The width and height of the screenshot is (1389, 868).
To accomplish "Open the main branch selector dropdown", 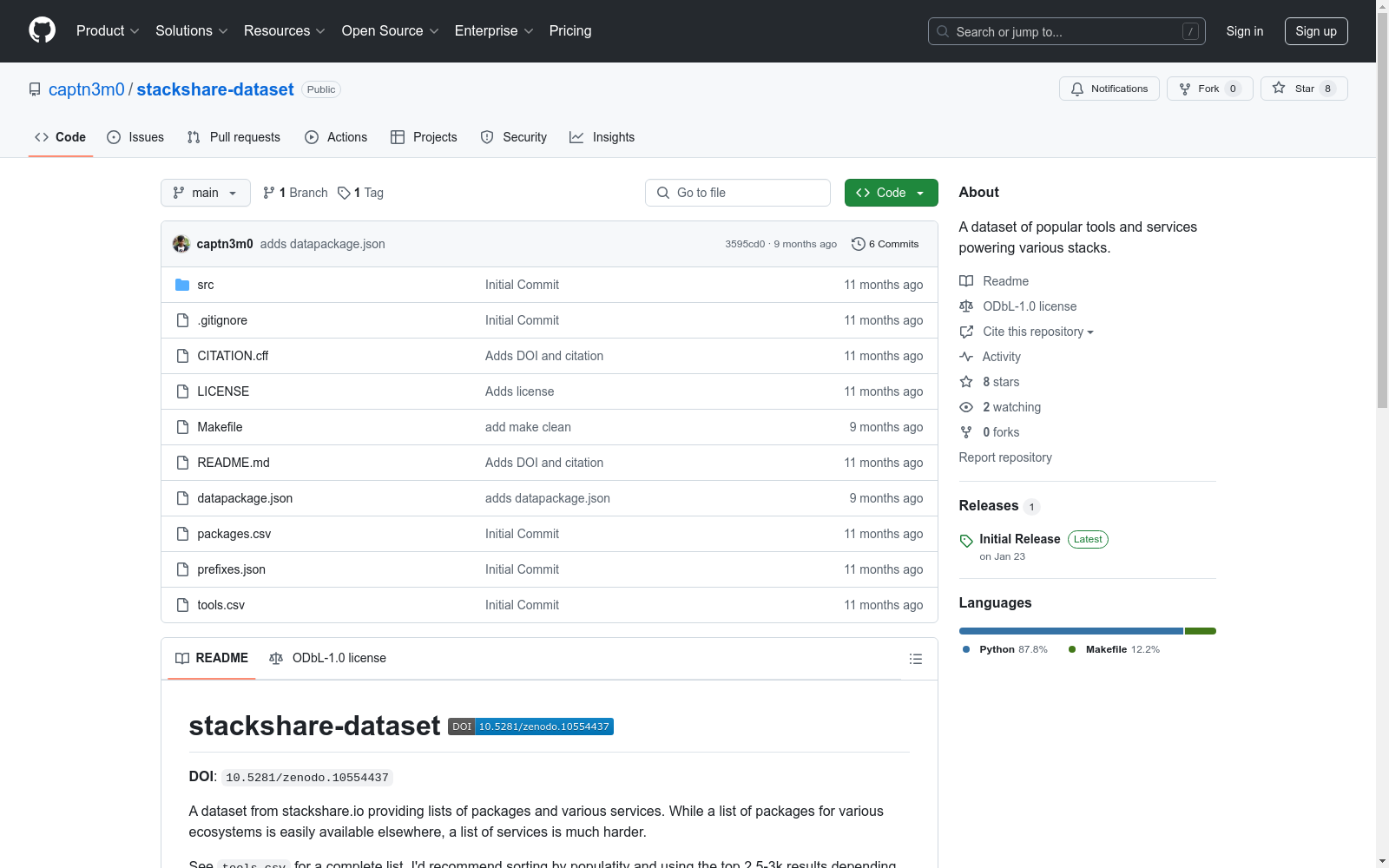I will [206, 193].
